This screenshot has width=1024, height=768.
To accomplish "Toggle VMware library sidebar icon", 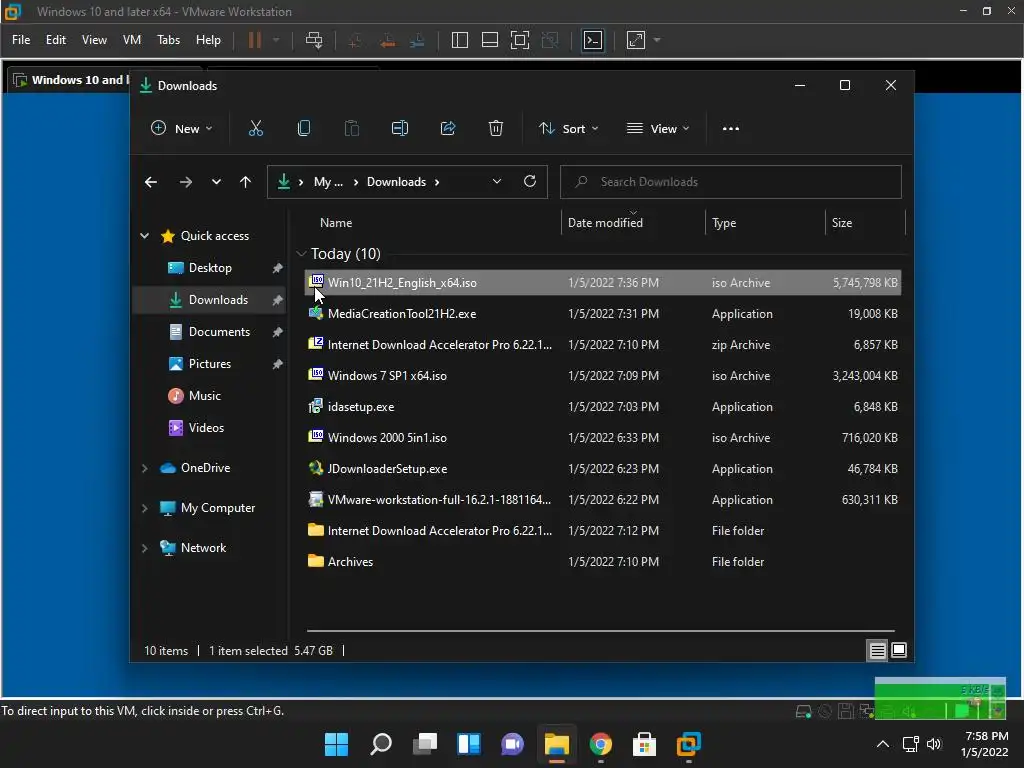I will click(460, 40).
